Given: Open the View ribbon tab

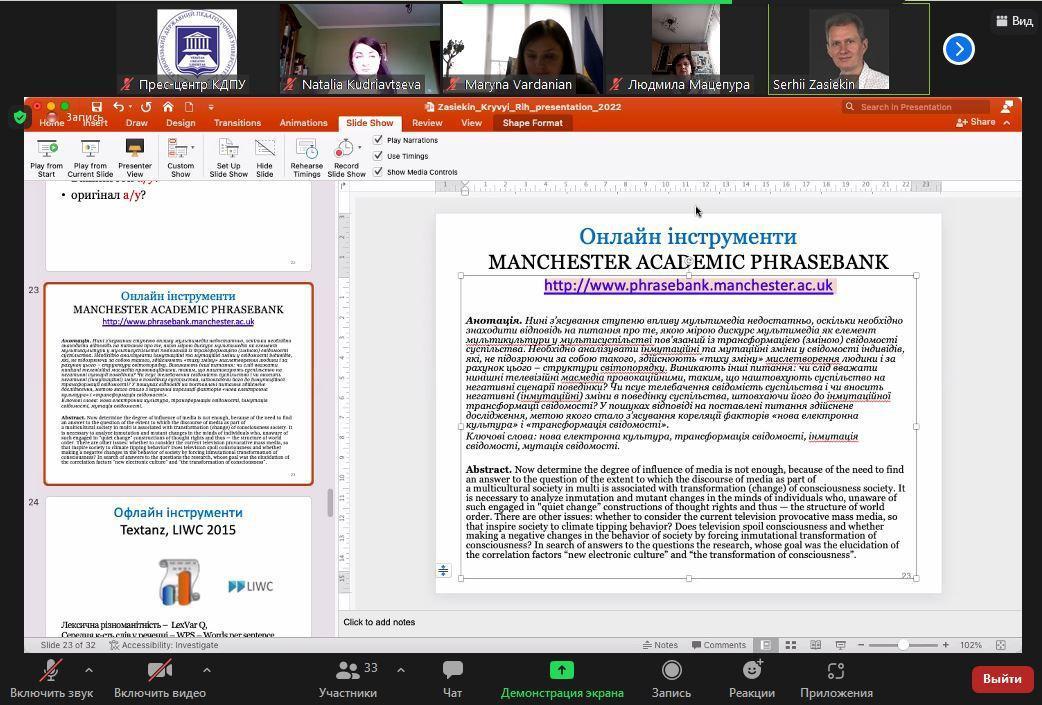Looking at the screenshot, I should (x=471, y=123).
